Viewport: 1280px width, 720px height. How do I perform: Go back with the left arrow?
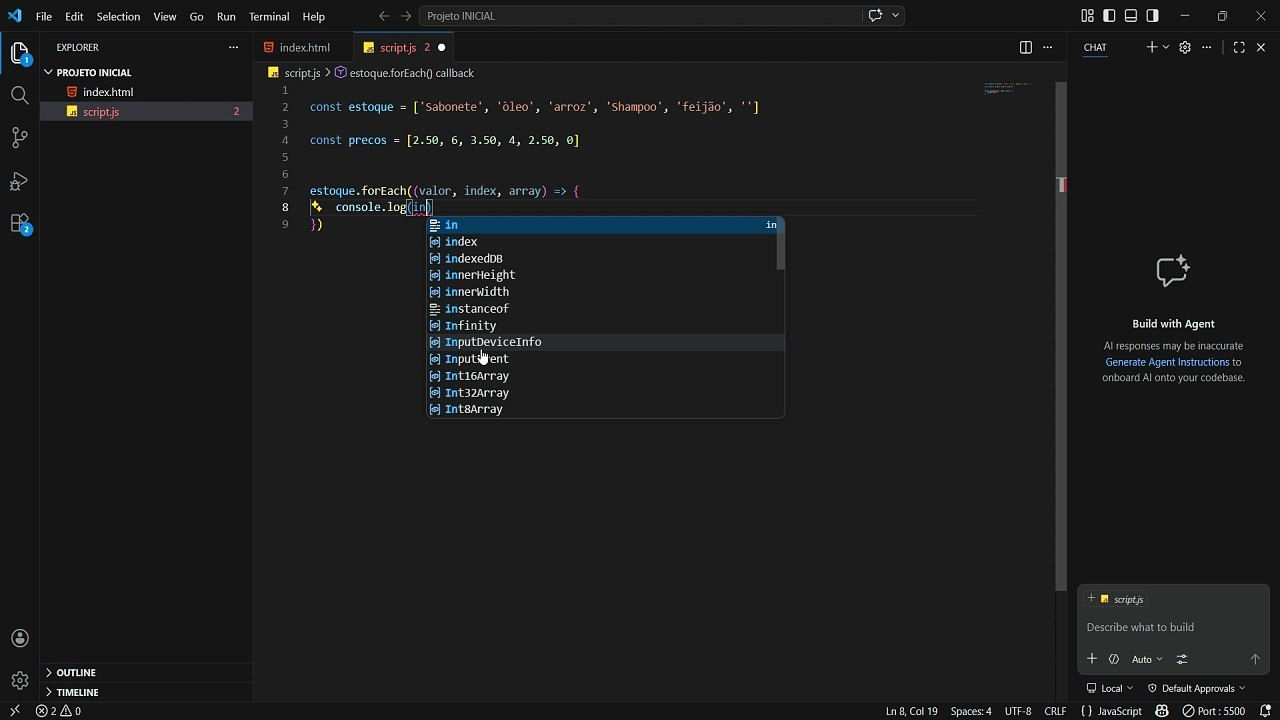[x=384, y=16]
